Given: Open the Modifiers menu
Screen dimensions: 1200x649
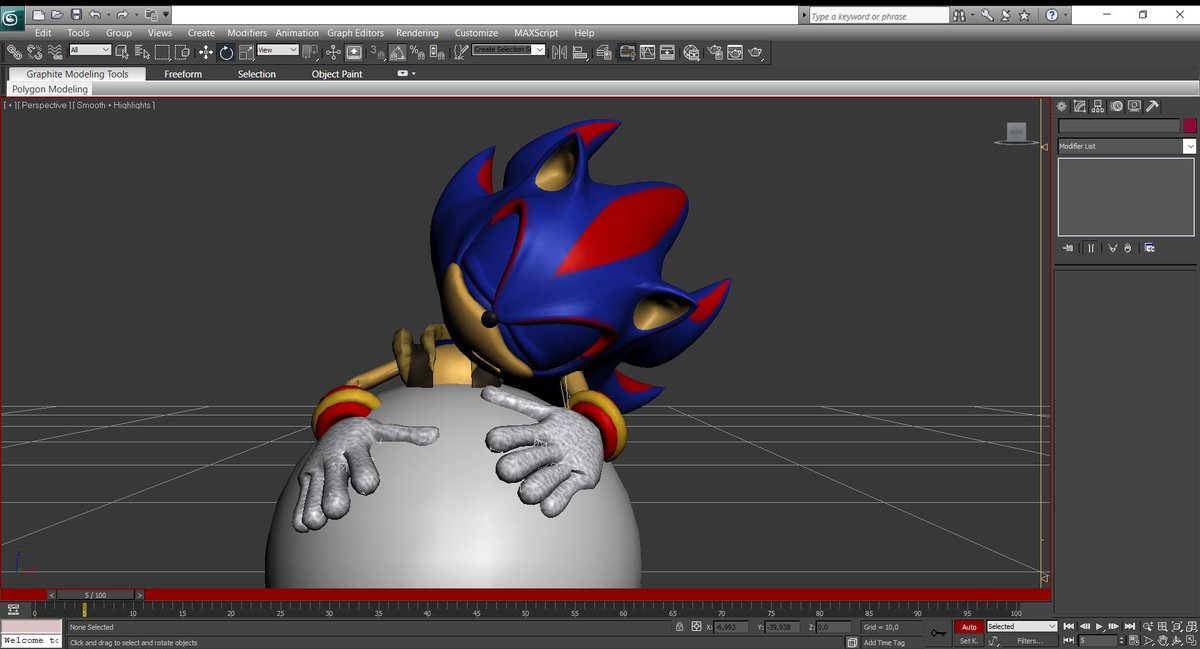Looking at the screenshot, I should point(247,33).
